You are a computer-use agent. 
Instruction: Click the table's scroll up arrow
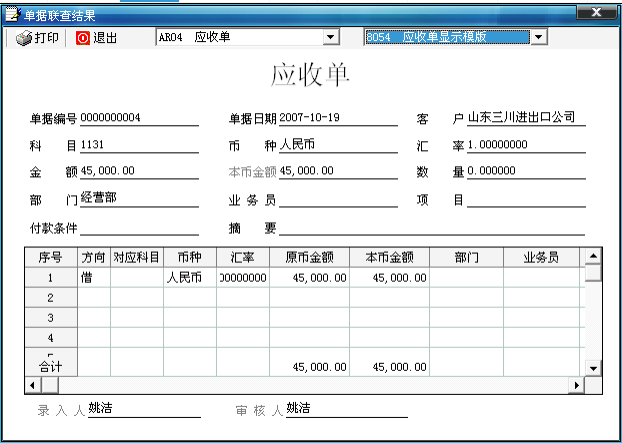[593, 256]
